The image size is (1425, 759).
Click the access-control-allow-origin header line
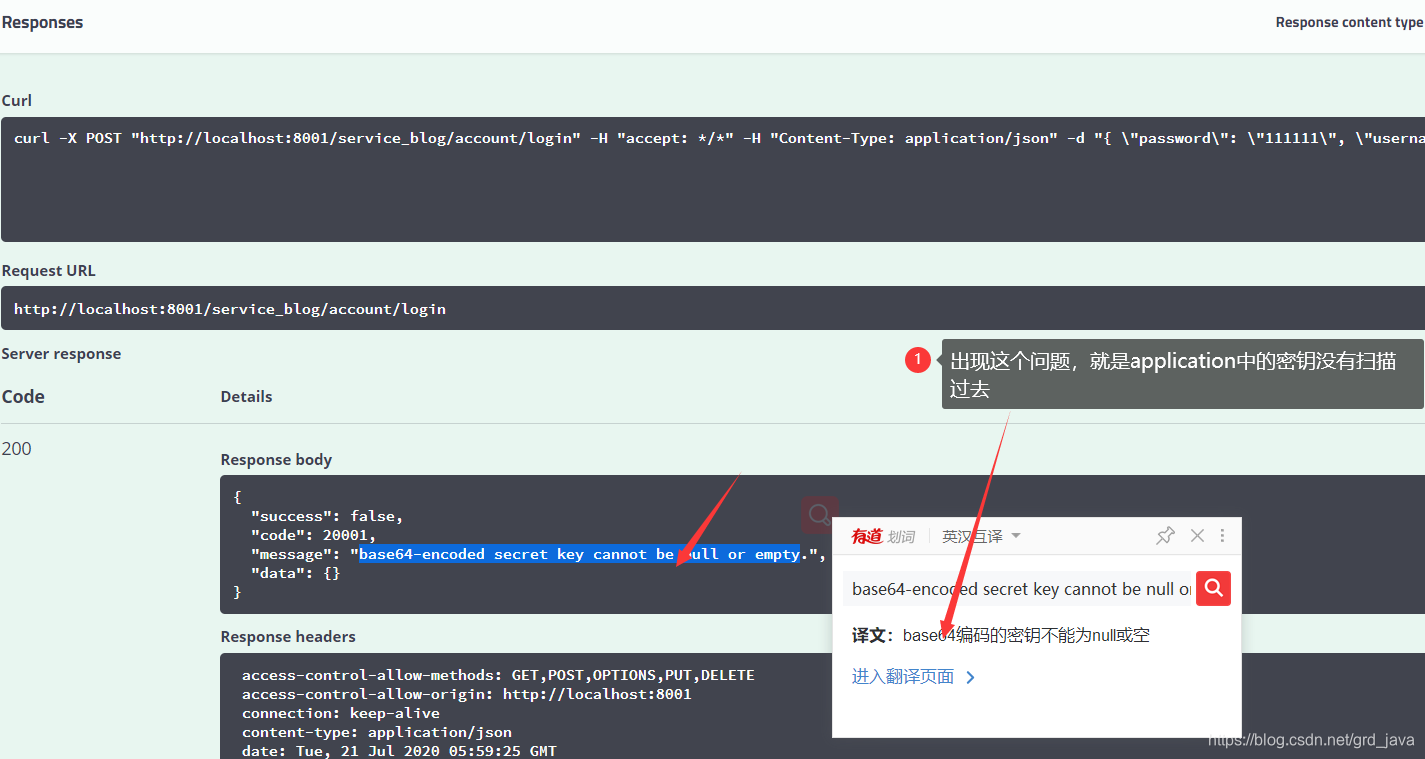(x=466, y=694)
